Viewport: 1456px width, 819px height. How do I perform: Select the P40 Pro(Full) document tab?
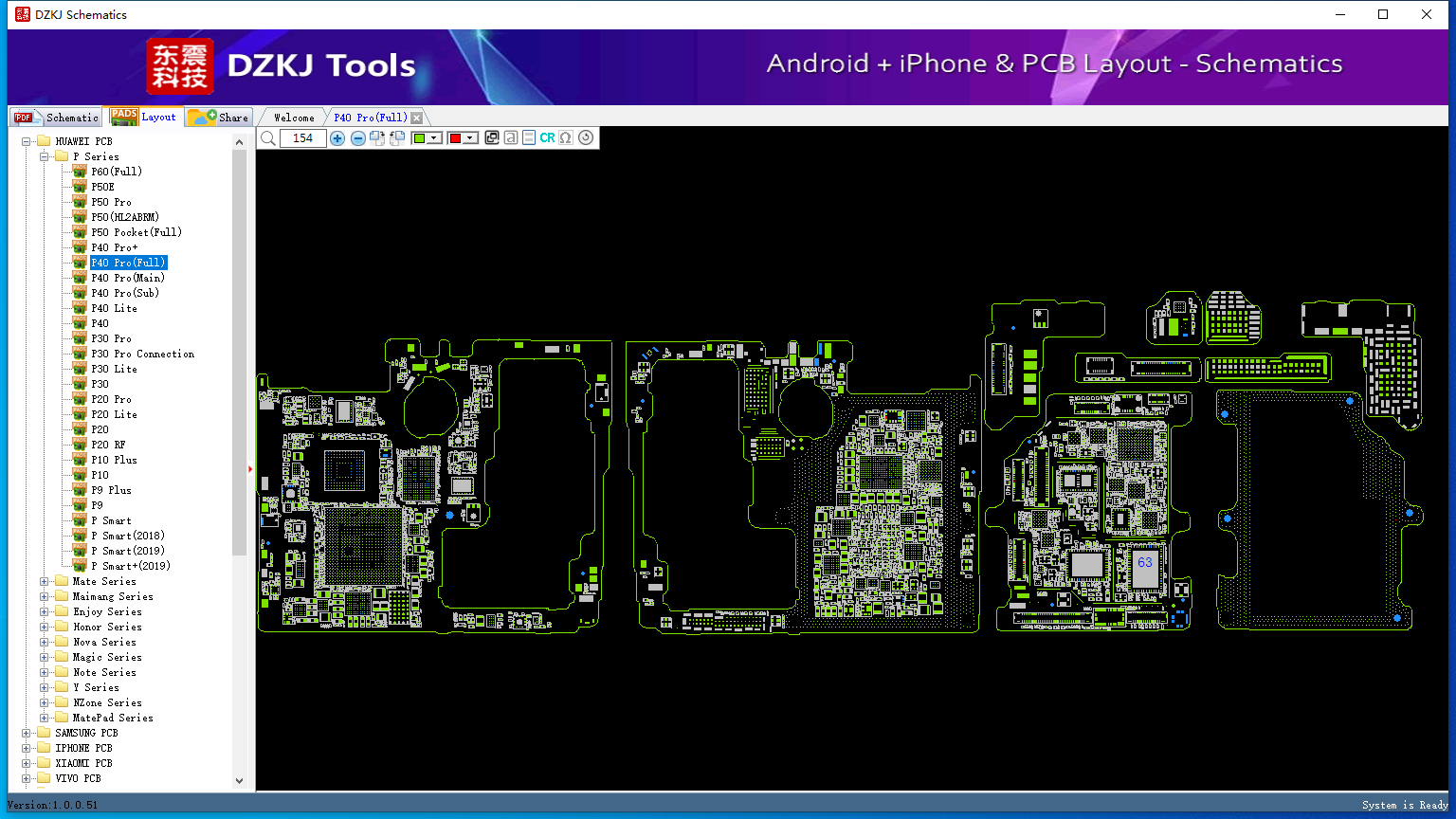coord(371,118)
